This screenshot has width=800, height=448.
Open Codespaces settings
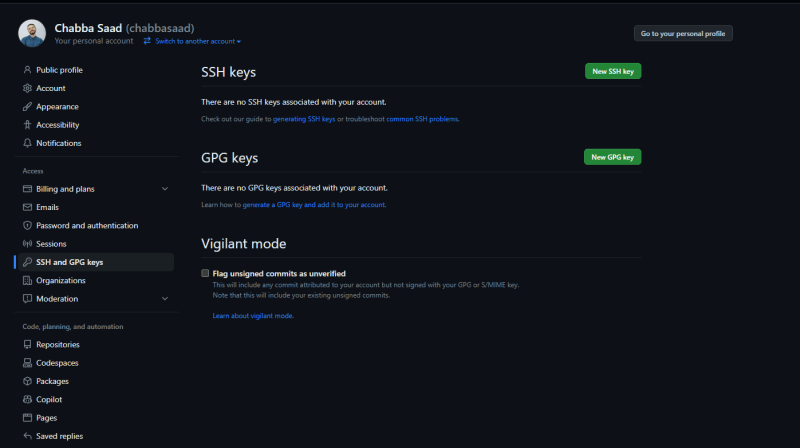pyautogui.click(x=57, y=363)
